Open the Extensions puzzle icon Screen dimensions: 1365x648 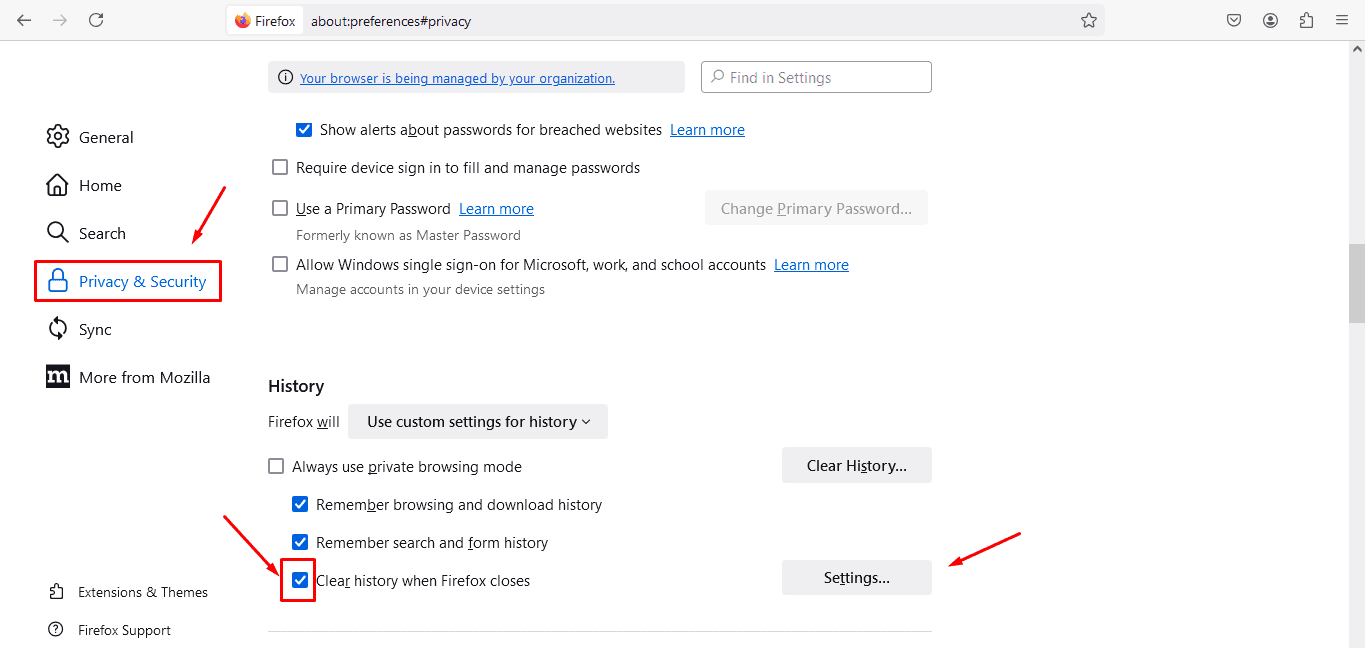click(1306, 21)
